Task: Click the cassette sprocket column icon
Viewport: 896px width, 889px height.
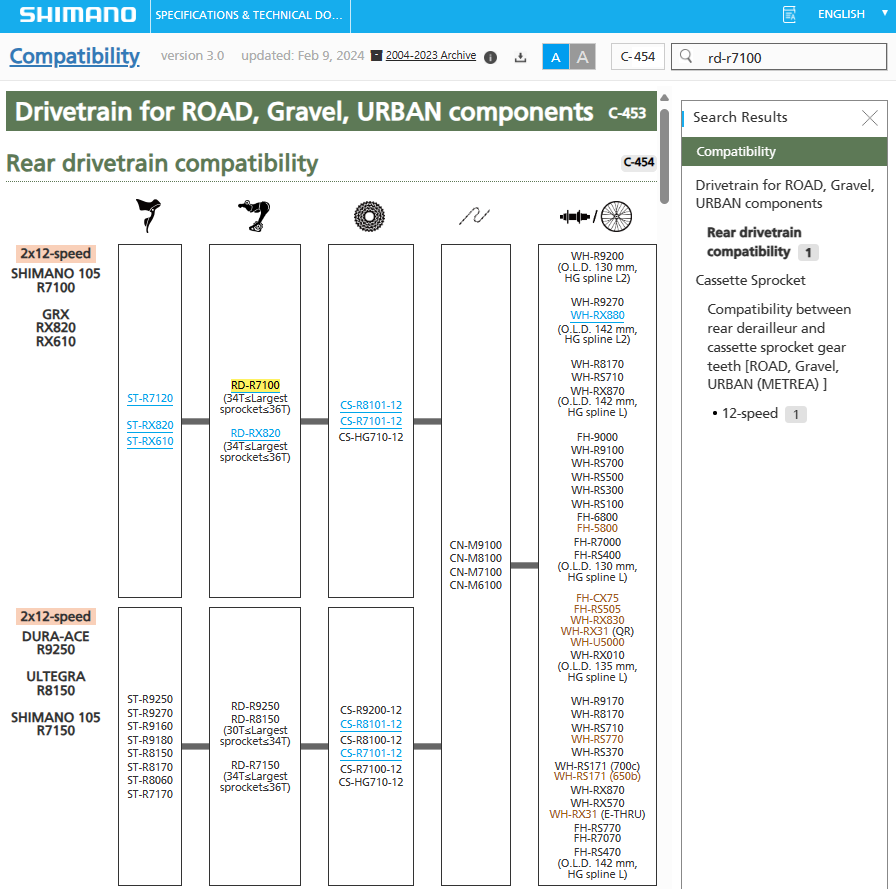Action: tap(369, 217)
